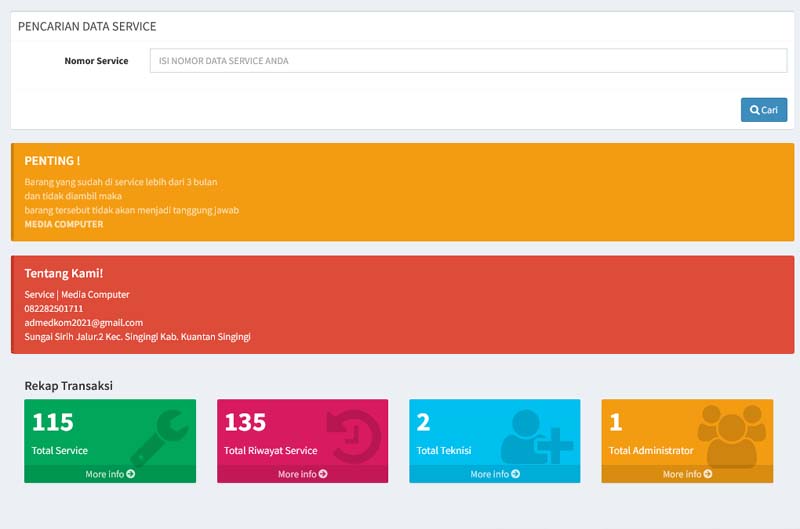
Task: Open More info for Total Riwayat Service
Action: coord(297,474)
